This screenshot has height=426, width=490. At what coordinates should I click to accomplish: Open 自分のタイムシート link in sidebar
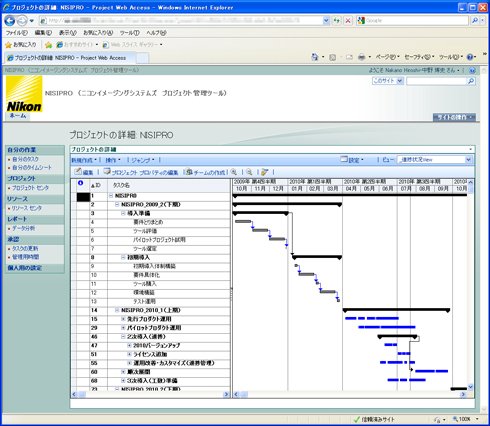pyautogui.click(x=32, y=168)
